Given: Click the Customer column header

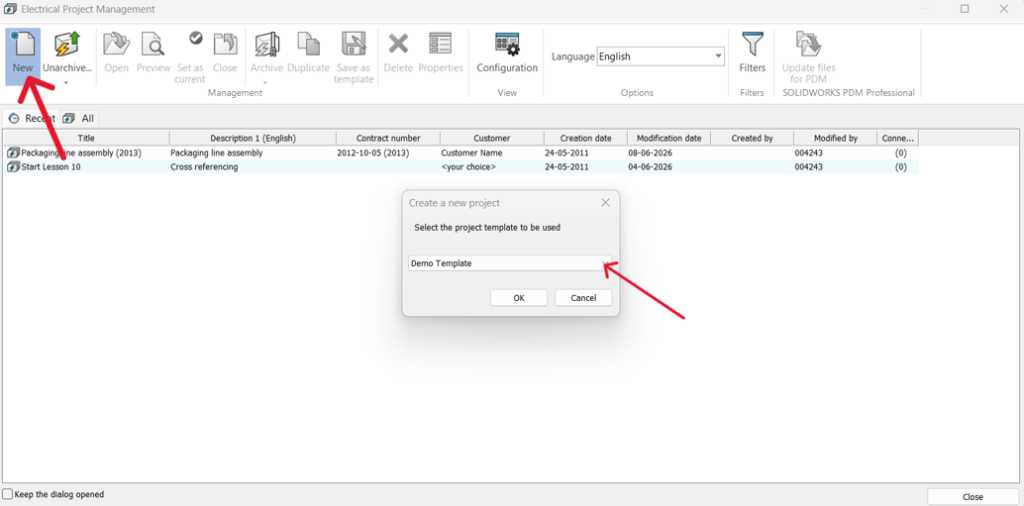Looking at the screenshot, I should pos(492,138).
